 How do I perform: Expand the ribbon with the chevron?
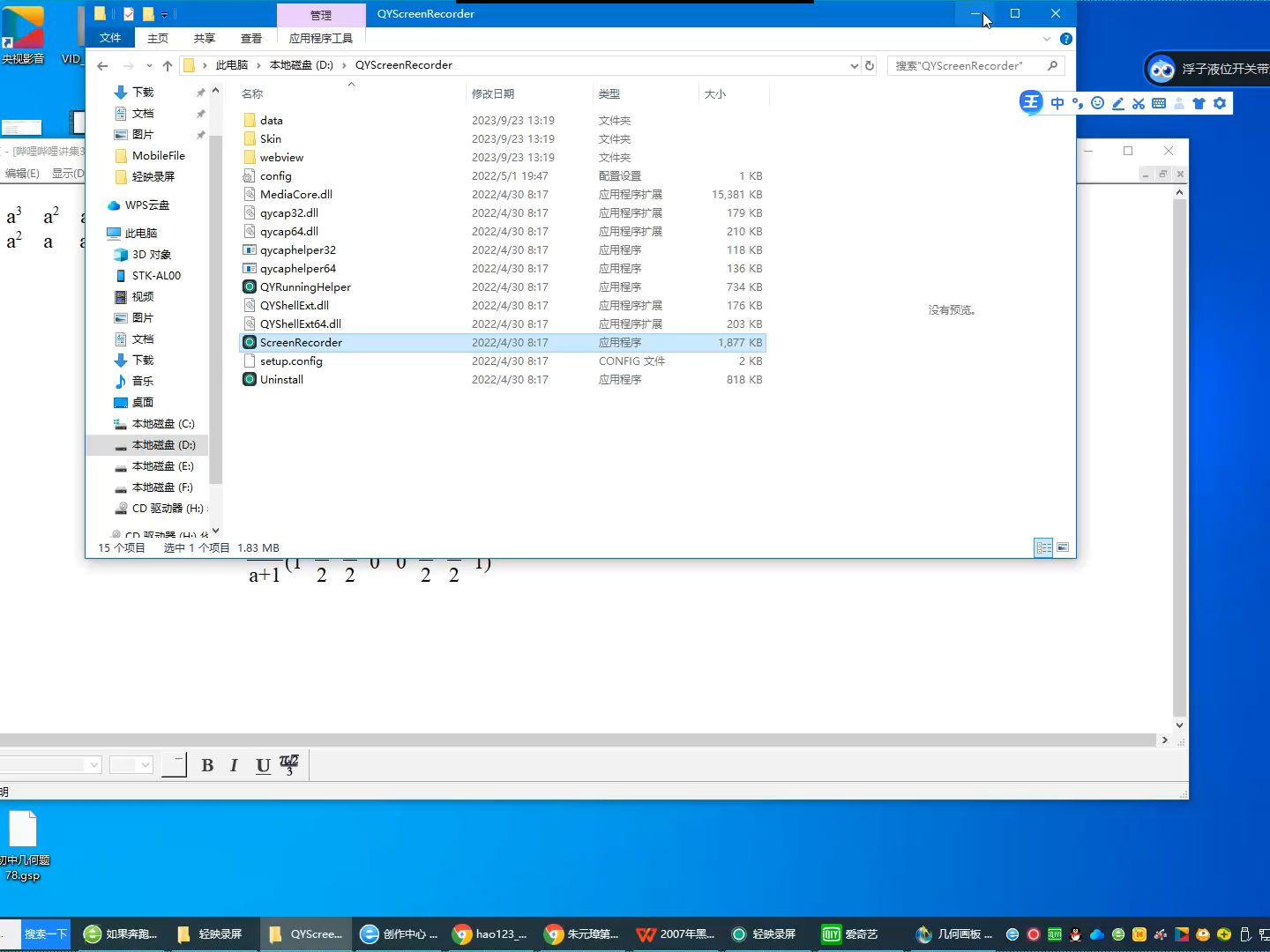pos(1047,39)
